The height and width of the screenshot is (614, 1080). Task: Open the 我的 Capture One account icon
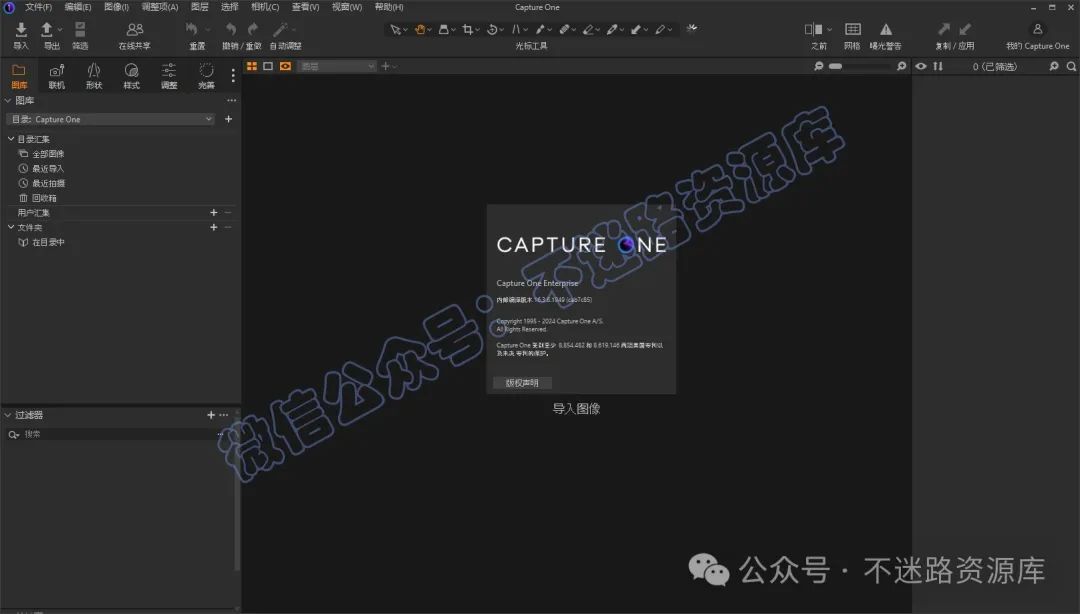pos(1037,29)
